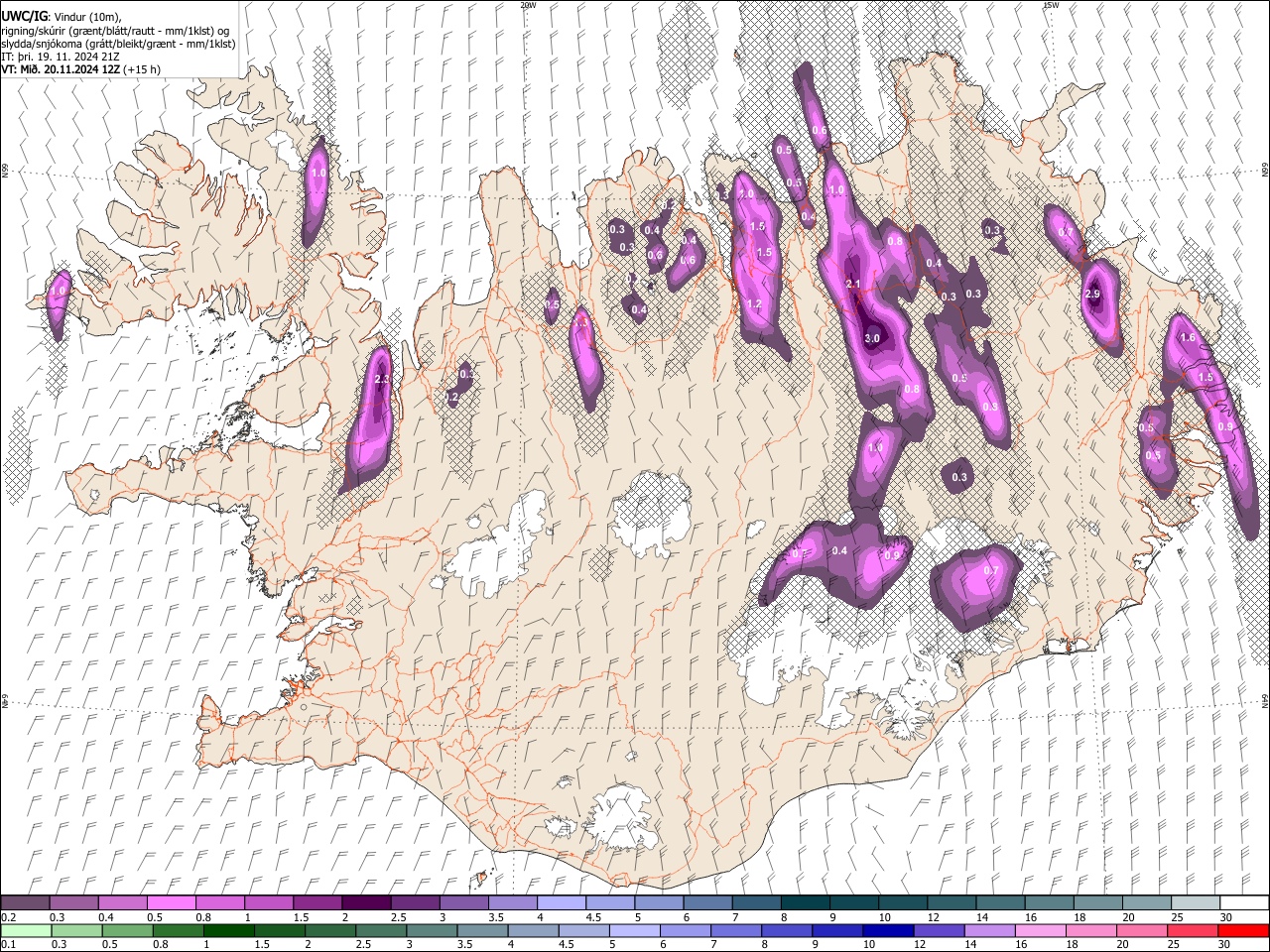
Task: Click the UWC/IG title text
Action: click(x=23, y=16)
